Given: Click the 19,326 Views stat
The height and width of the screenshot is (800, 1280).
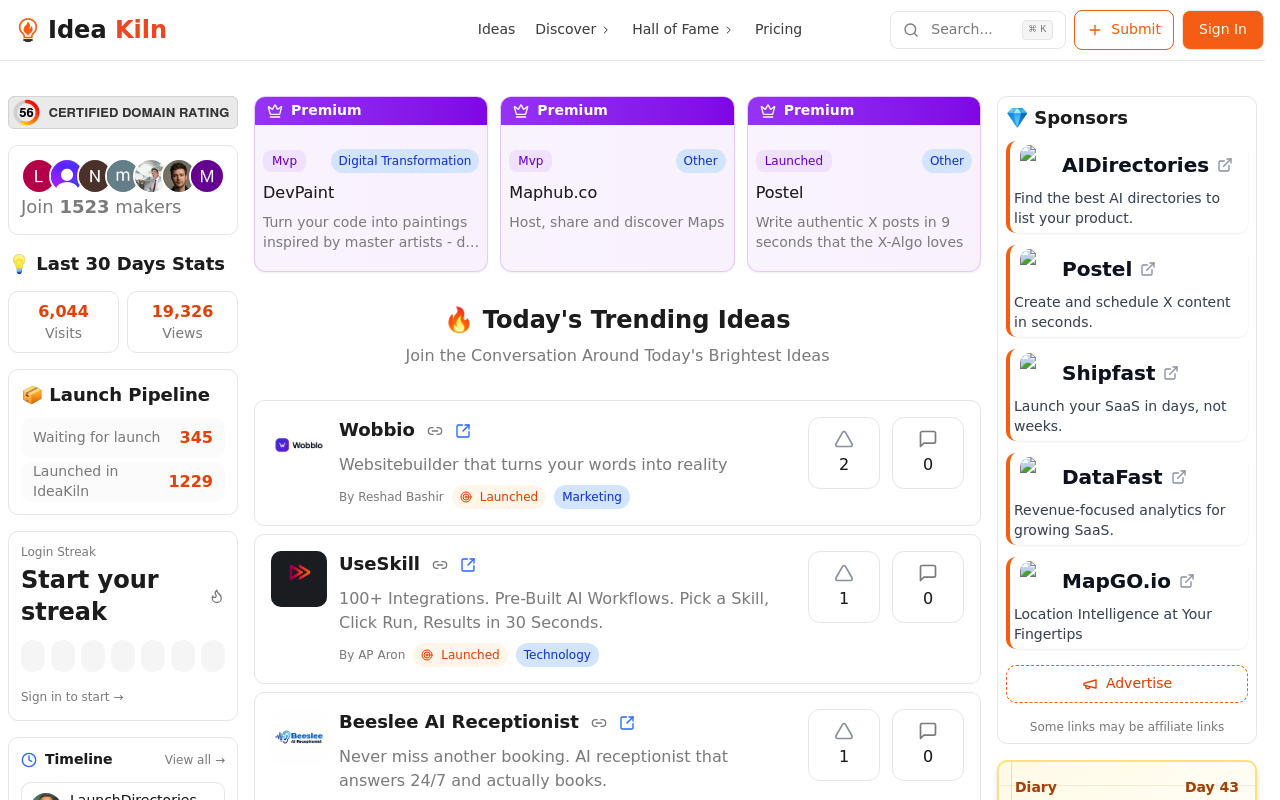Looking at the screenshot, I should 182,322.
